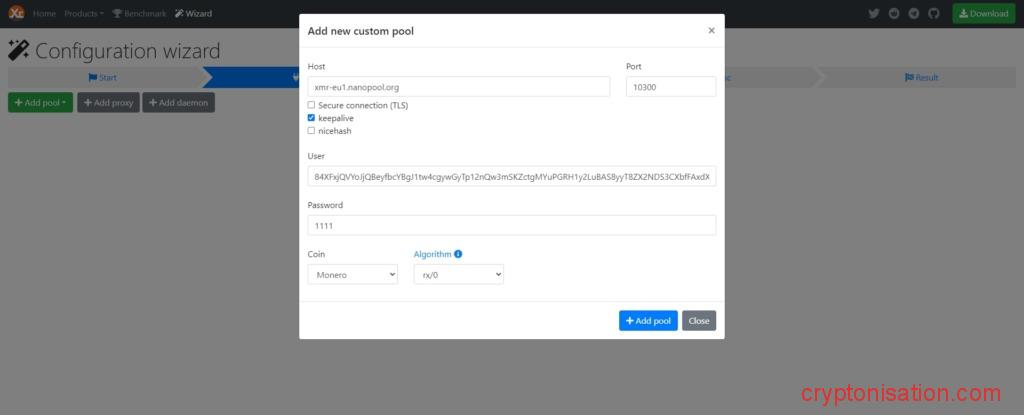Open the Reddit icon link
Screen dimensions: 1024x415
(x=894, y=14)
